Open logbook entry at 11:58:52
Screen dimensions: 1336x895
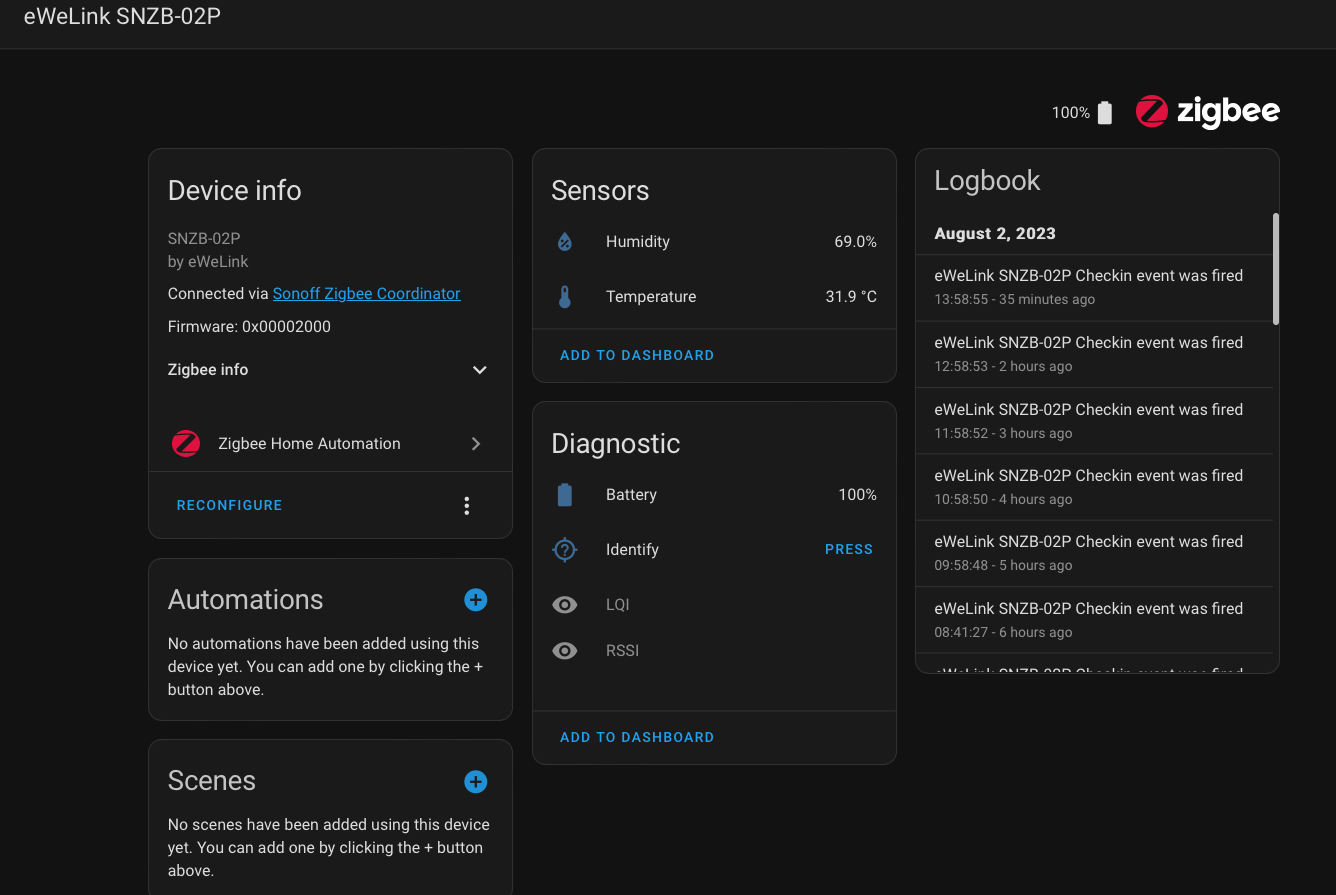(1094, 421)
